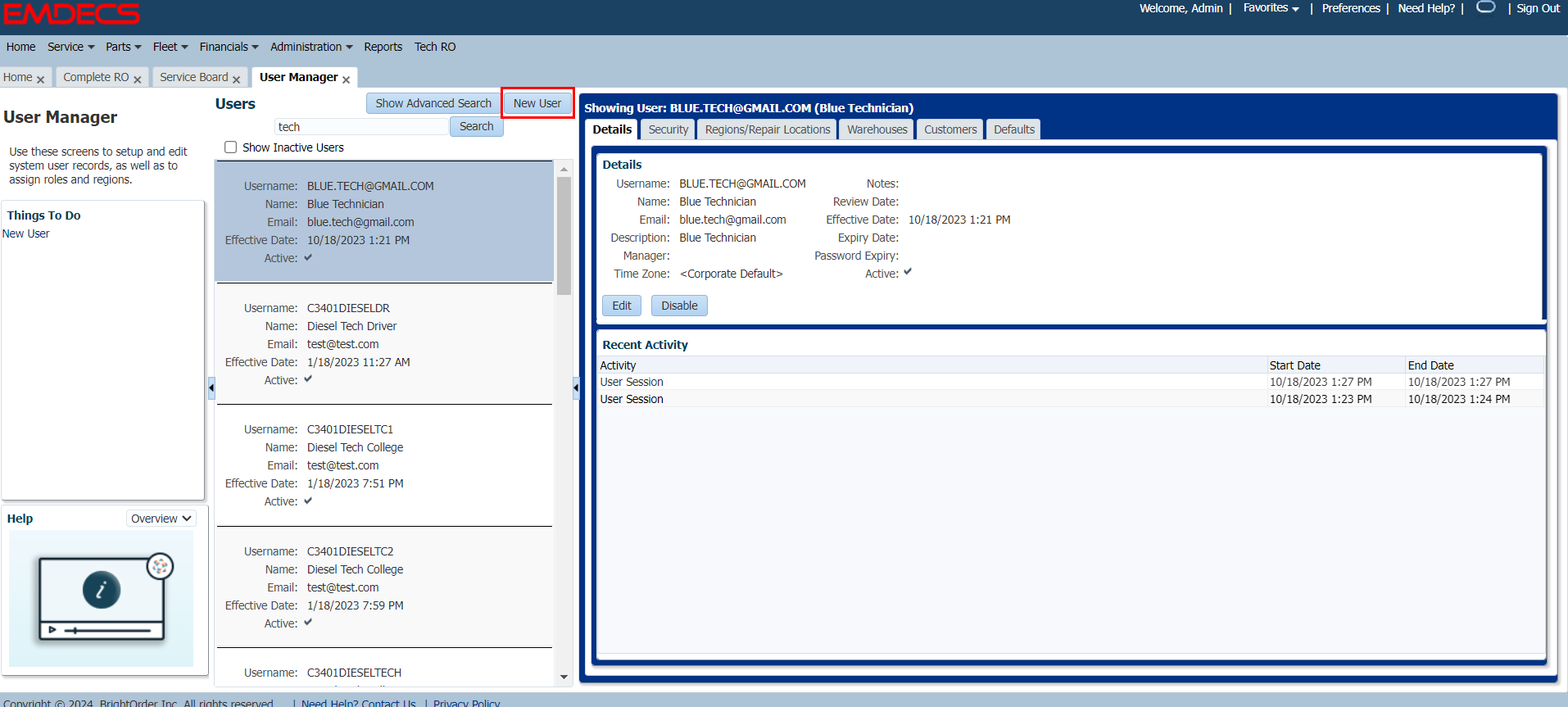Close the Home tab
Screen dimensions: 1568x707
pyautogui.click(x=41, y=79)
